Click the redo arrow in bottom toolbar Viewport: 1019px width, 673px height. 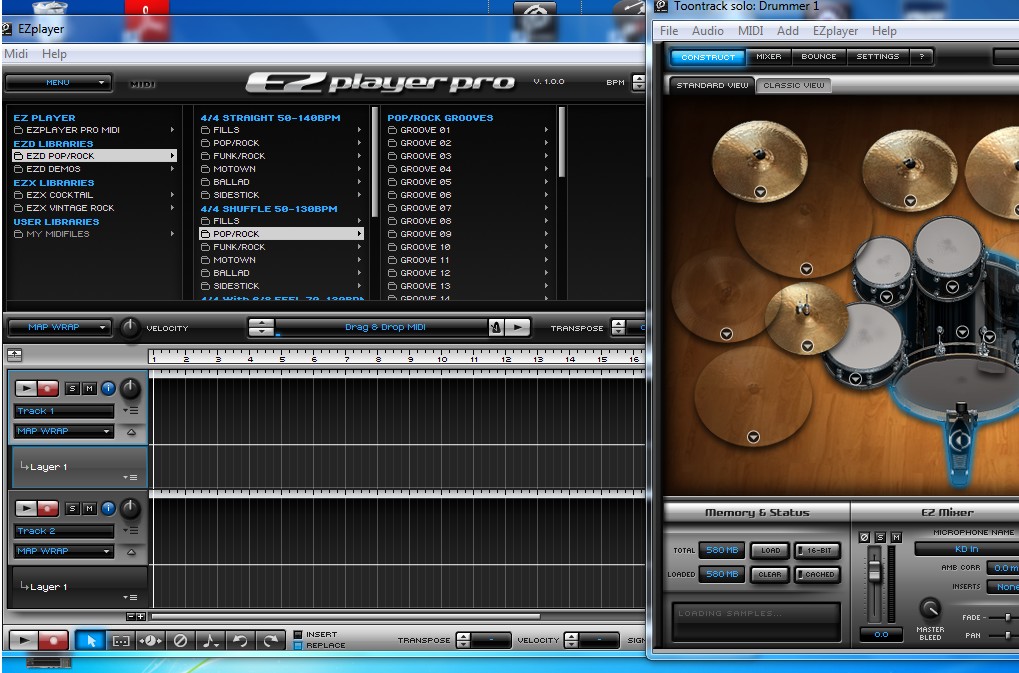(270, 640)
